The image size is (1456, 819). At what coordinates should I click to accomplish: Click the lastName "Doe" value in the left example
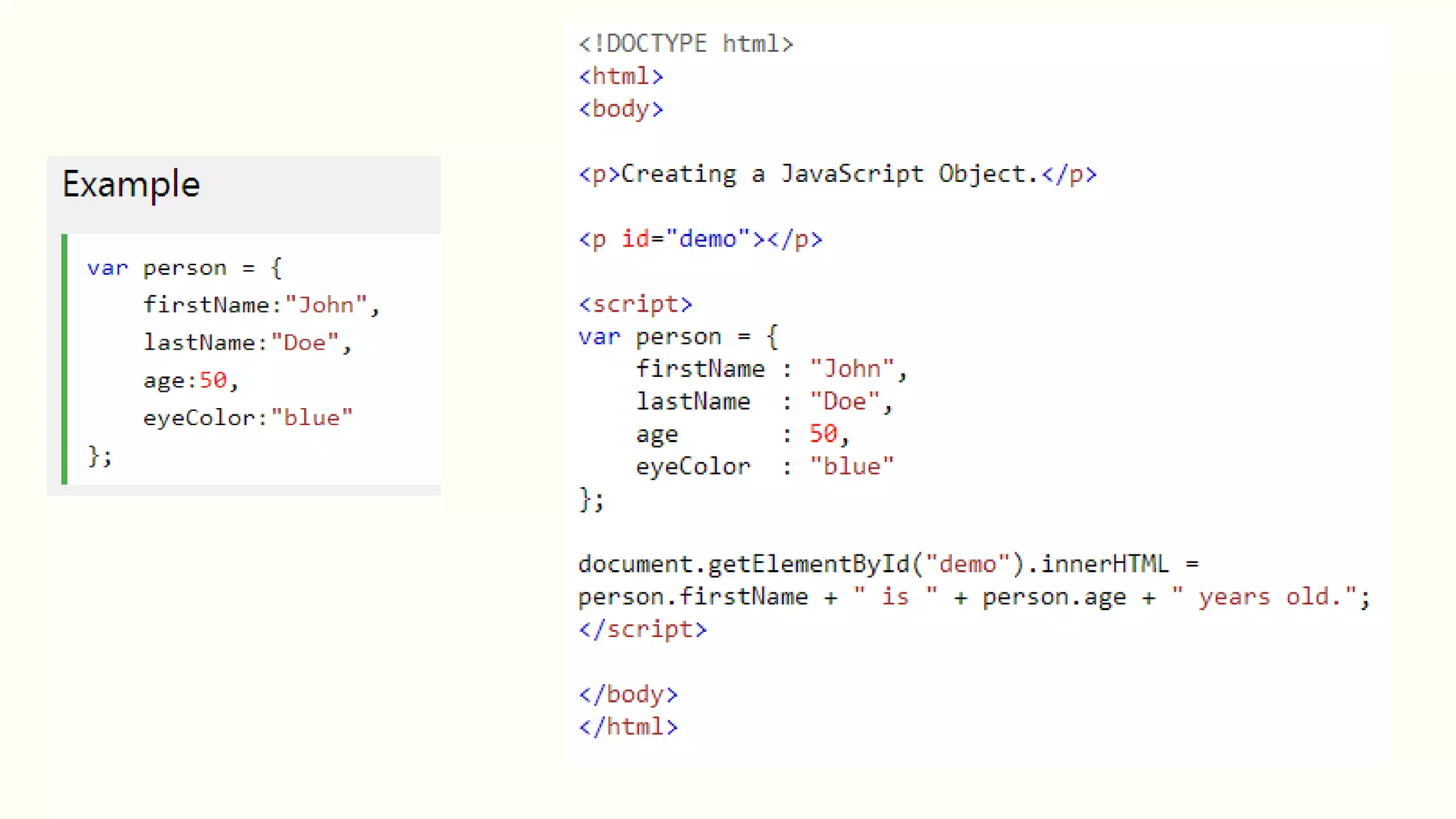pos(304,343)
